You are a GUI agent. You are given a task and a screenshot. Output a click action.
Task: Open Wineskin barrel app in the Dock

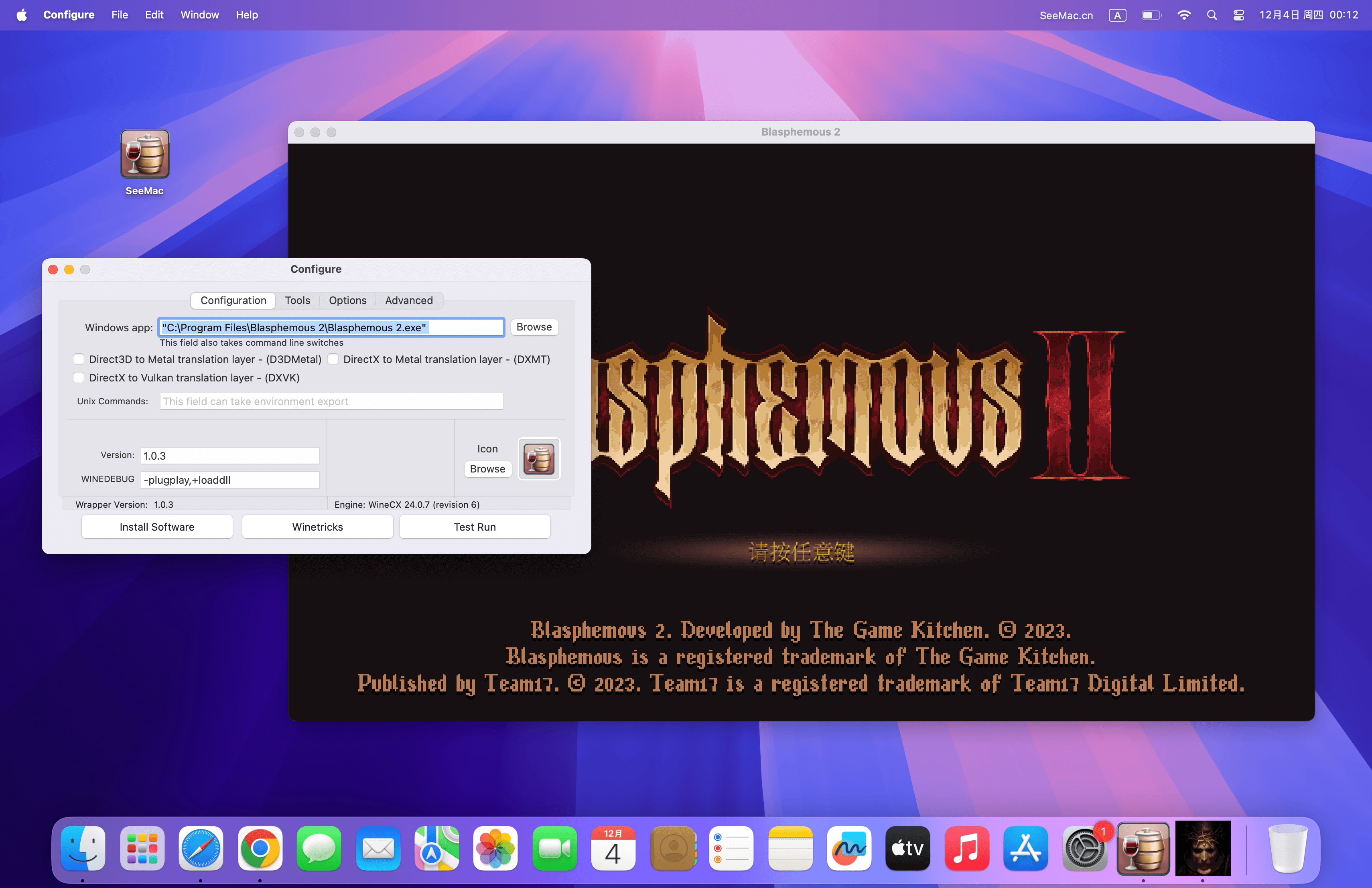pyautogui.click(x=1143, y=847)
